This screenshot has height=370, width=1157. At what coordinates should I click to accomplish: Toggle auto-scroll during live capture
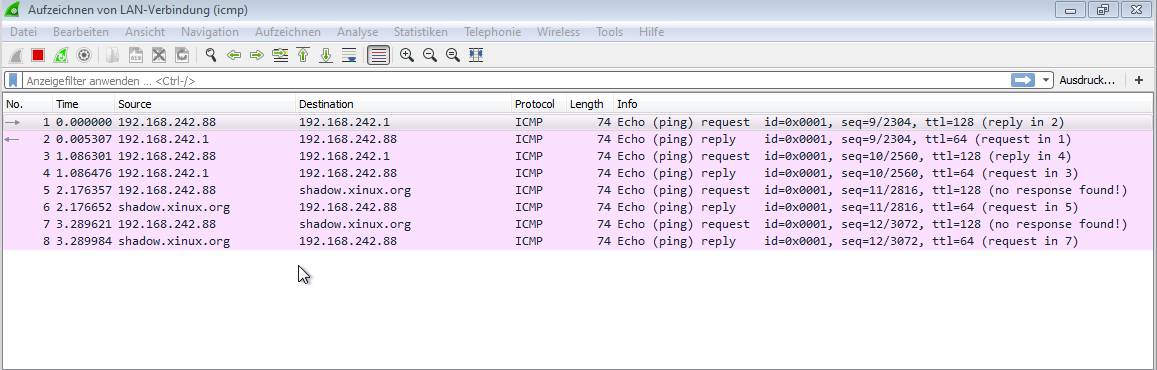point(349,55)
